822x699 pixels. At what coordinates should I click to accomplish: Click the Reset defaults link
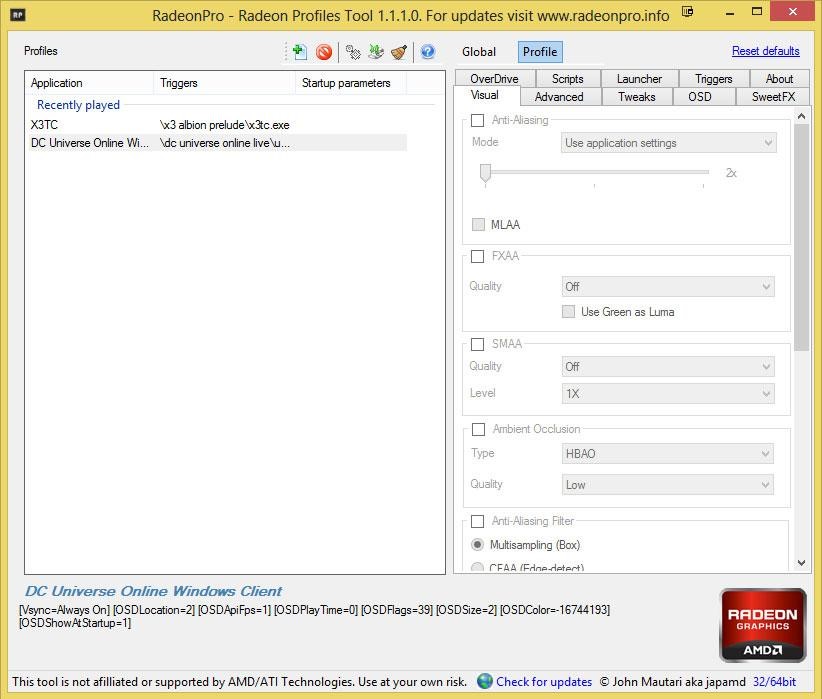point(765,51)
